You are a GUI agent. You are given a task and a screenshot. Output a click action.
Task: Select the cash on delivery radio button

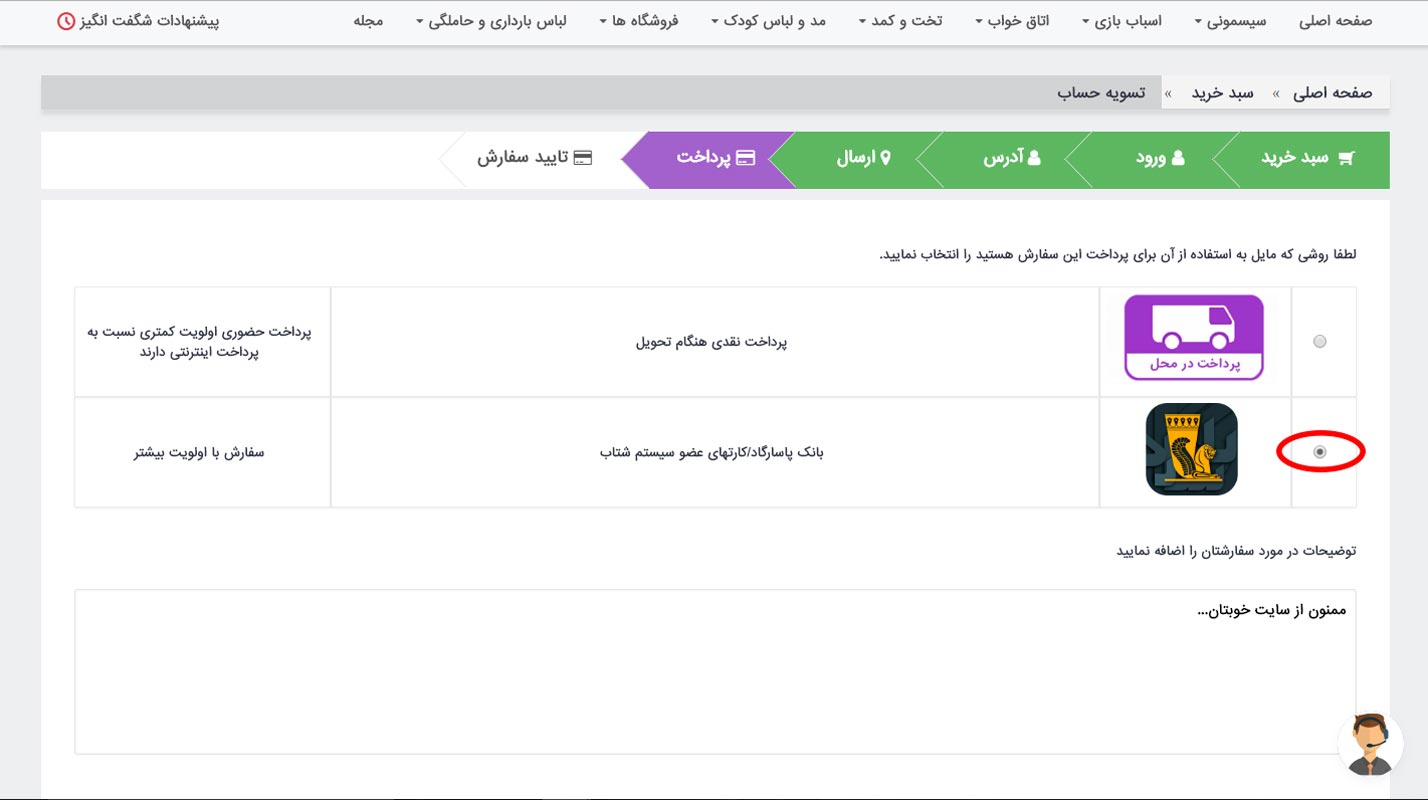coord(1319,342)
